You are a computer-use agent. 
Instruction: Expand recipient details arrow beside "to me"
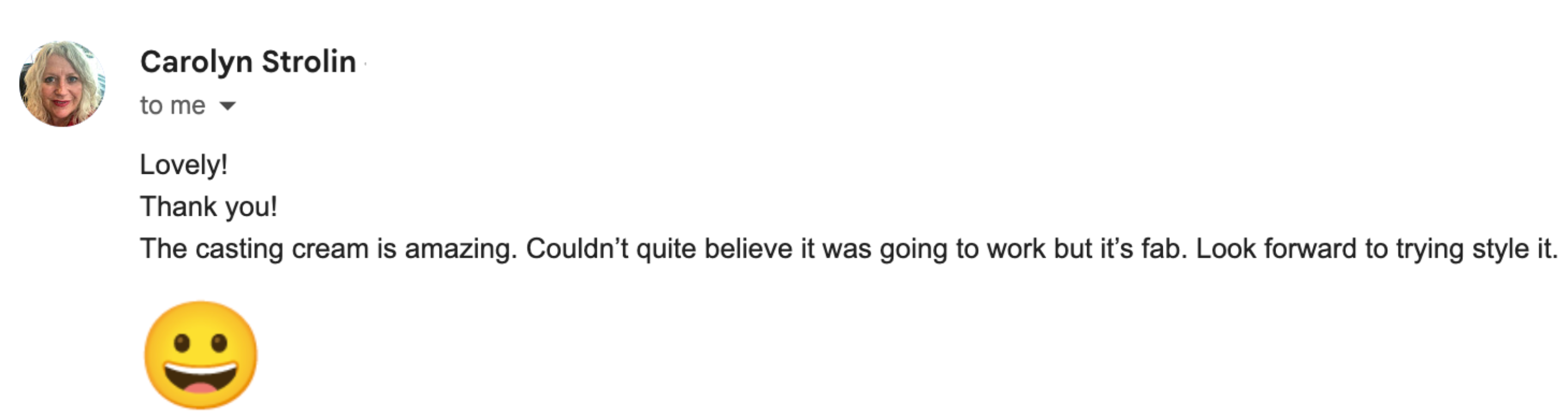[227, 106]
